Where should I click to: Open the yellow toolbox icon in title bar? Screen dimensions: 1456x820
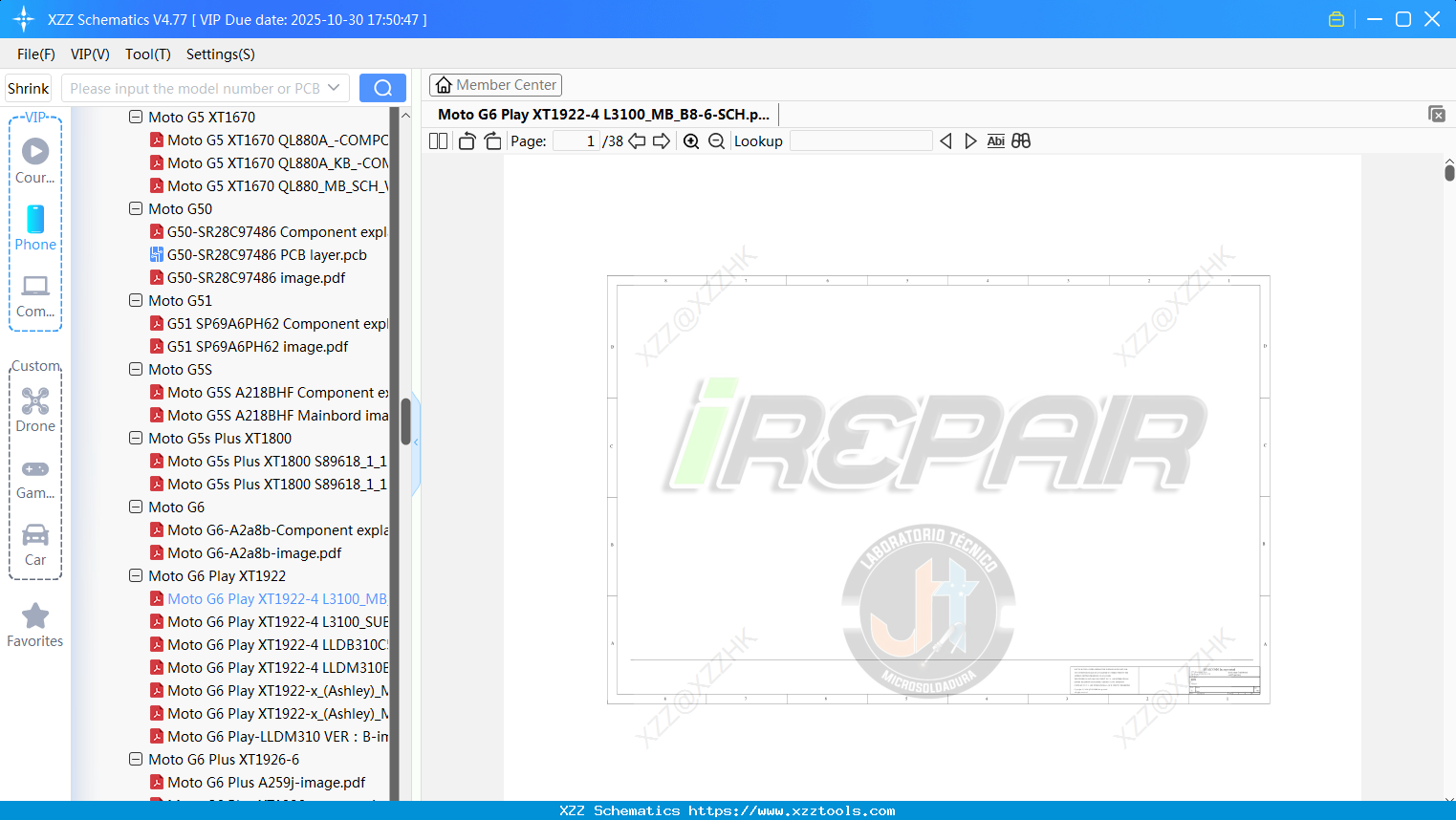(1336, 19)
